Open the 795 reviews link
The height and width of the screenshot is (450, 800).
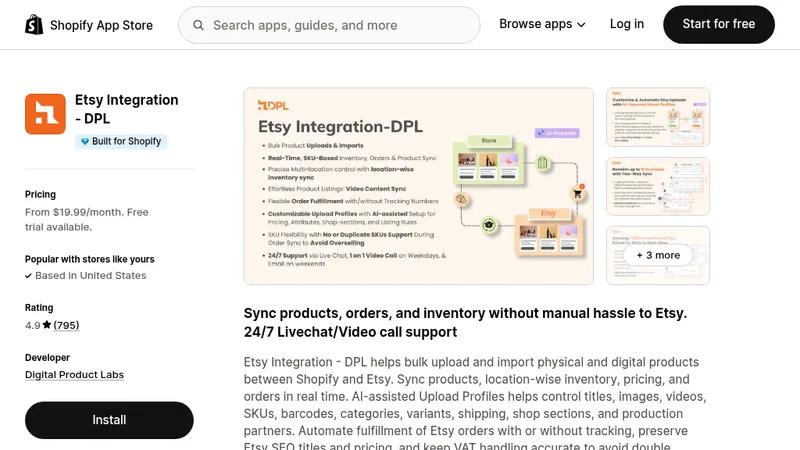(66, 325)
